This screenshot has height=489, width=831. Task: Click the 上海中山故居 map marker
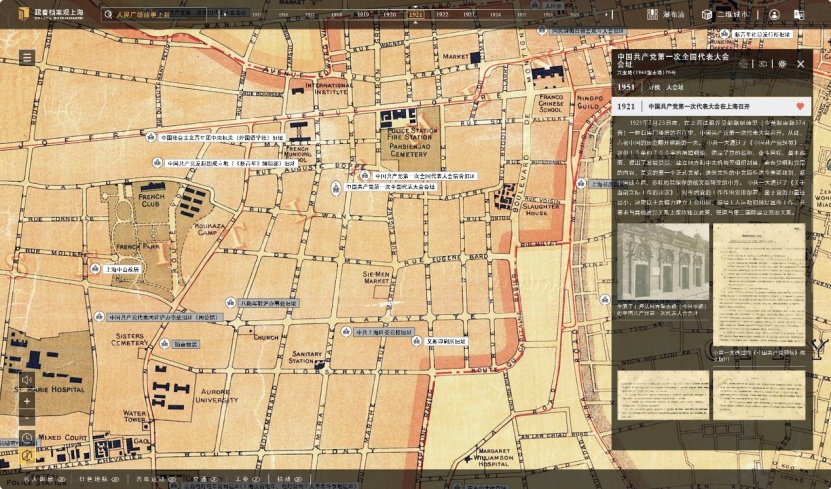point(122,270)
